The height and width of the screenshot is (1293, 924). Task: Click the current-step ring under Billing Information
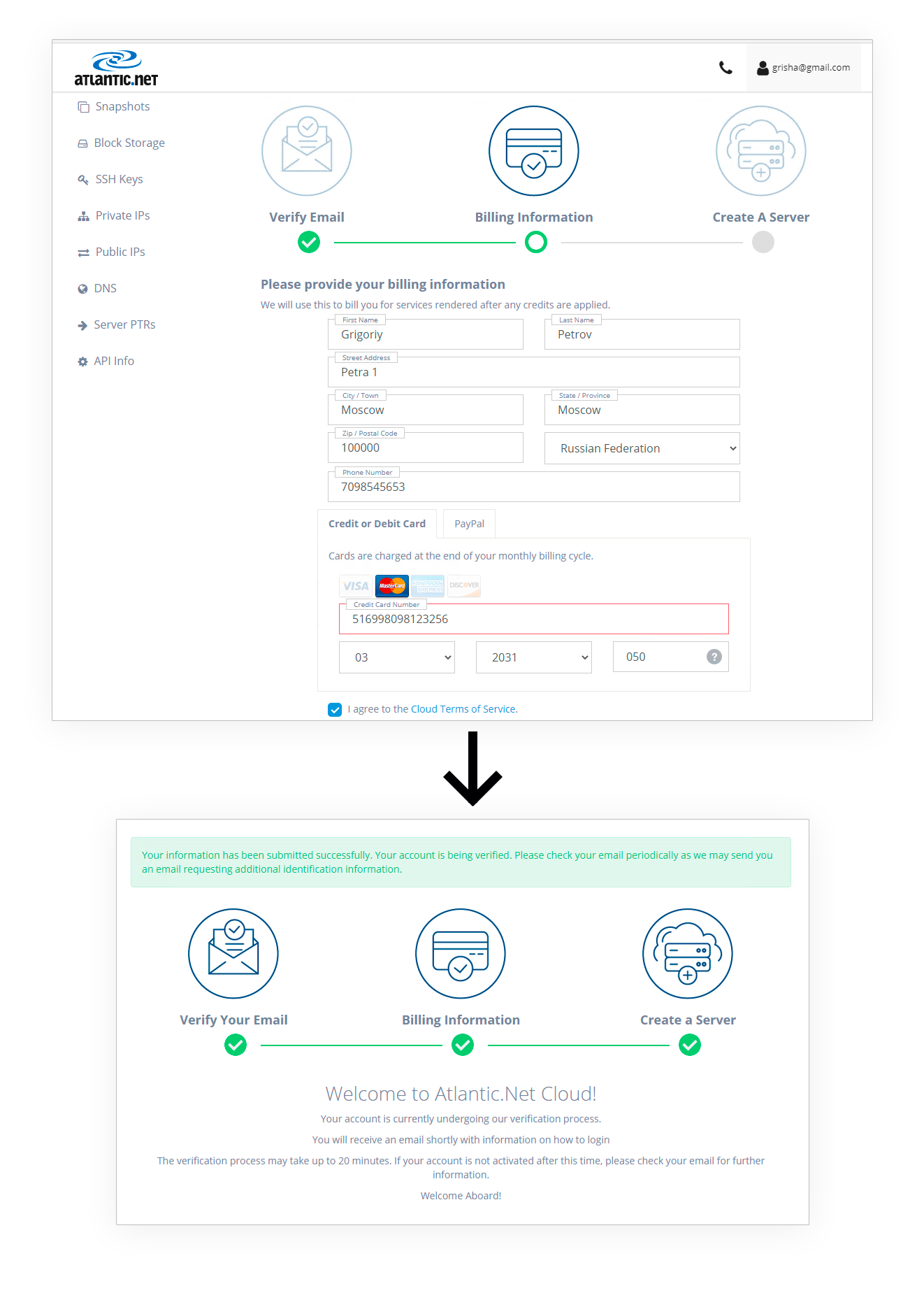pos(536,243)
